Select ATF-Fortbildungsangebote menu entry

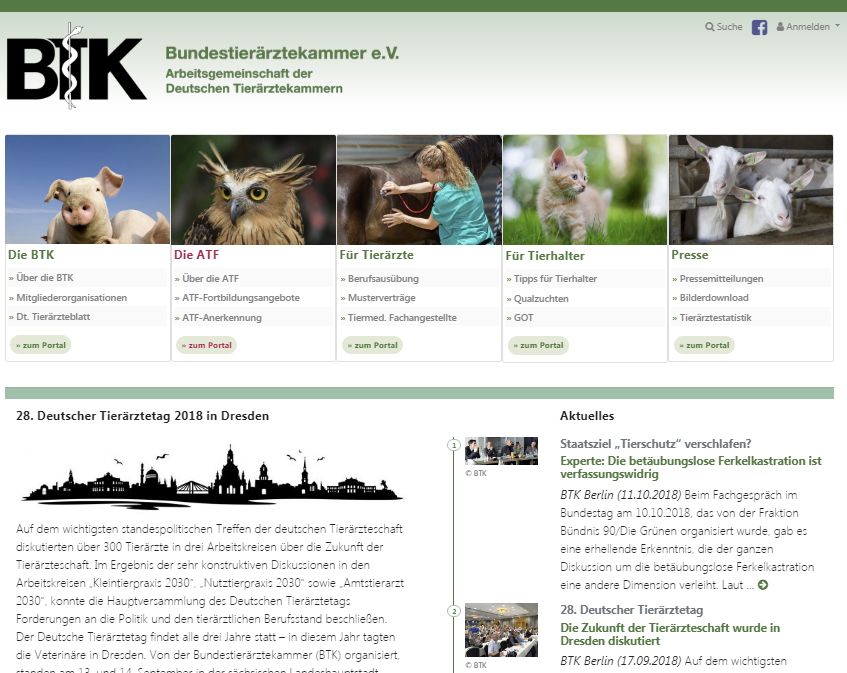tap(240, 298)
